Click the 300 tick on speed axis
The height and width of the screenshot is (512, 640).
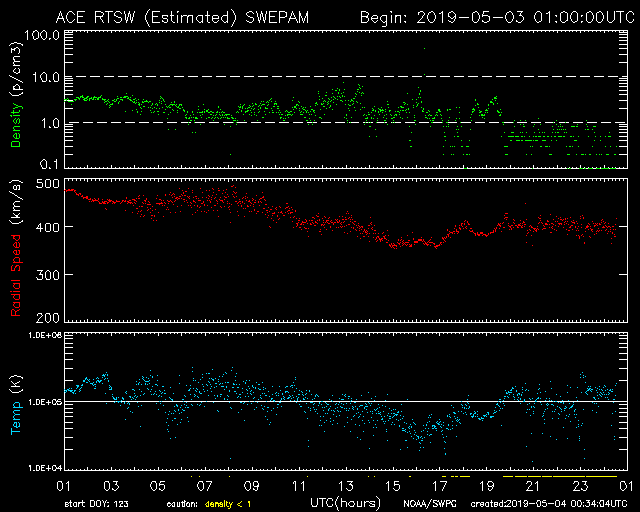point(47,274)
